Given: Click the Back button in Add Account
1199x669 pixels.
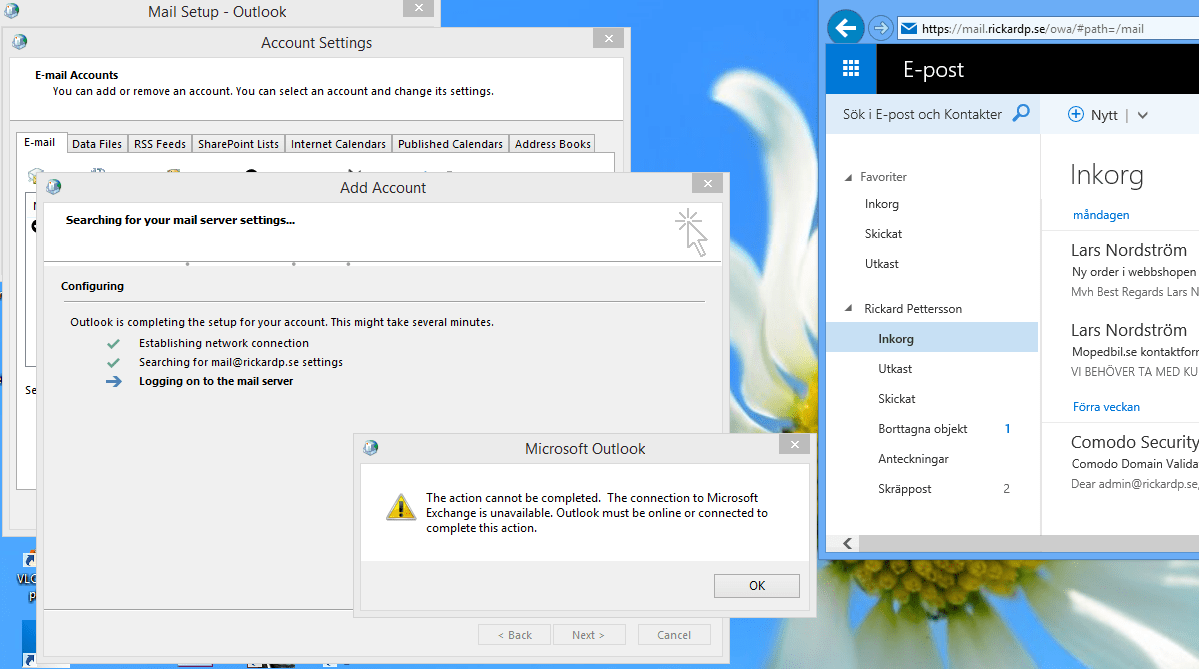Looking at the screenshot, I should click(x=515, y=635).
